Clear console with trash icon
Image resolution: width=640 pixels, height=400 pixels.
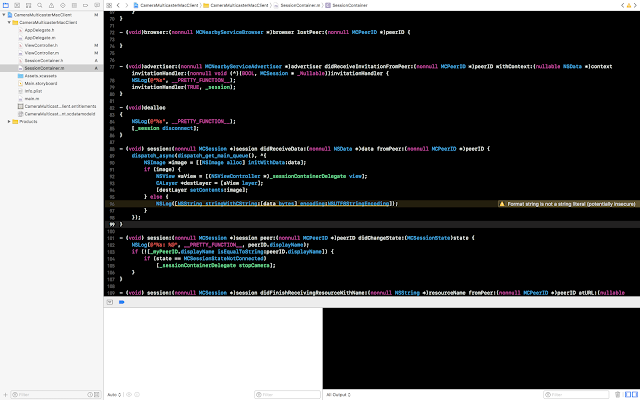(x=618, y=395)
